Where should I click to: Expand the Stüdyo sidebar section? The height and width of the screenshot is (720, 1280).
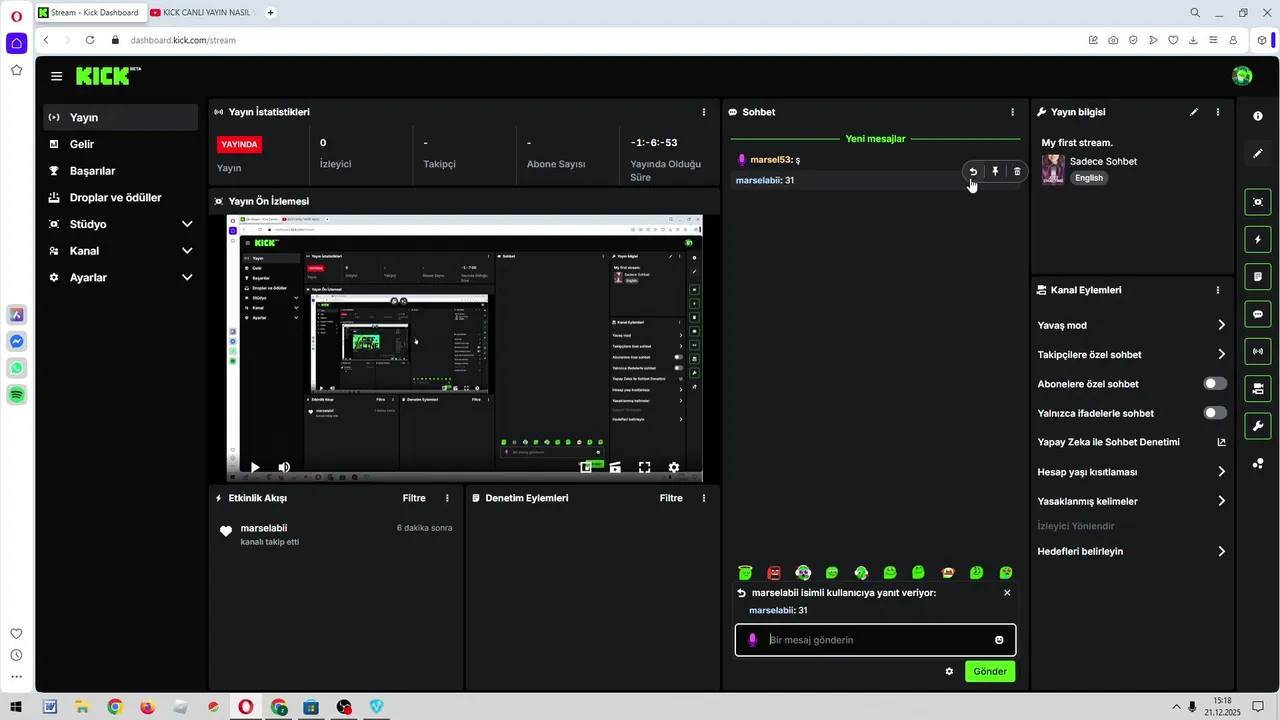point(120,224)
